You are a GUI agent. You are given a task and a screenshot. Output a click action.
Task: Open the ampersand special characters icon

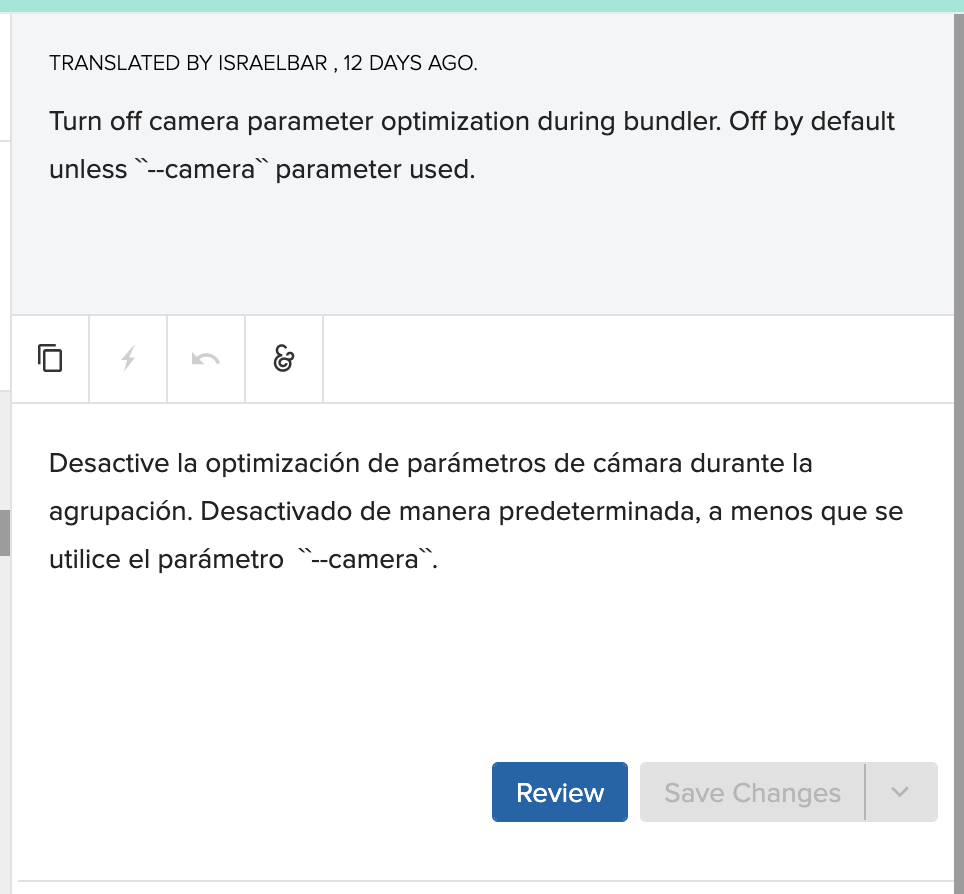point(284,359)
